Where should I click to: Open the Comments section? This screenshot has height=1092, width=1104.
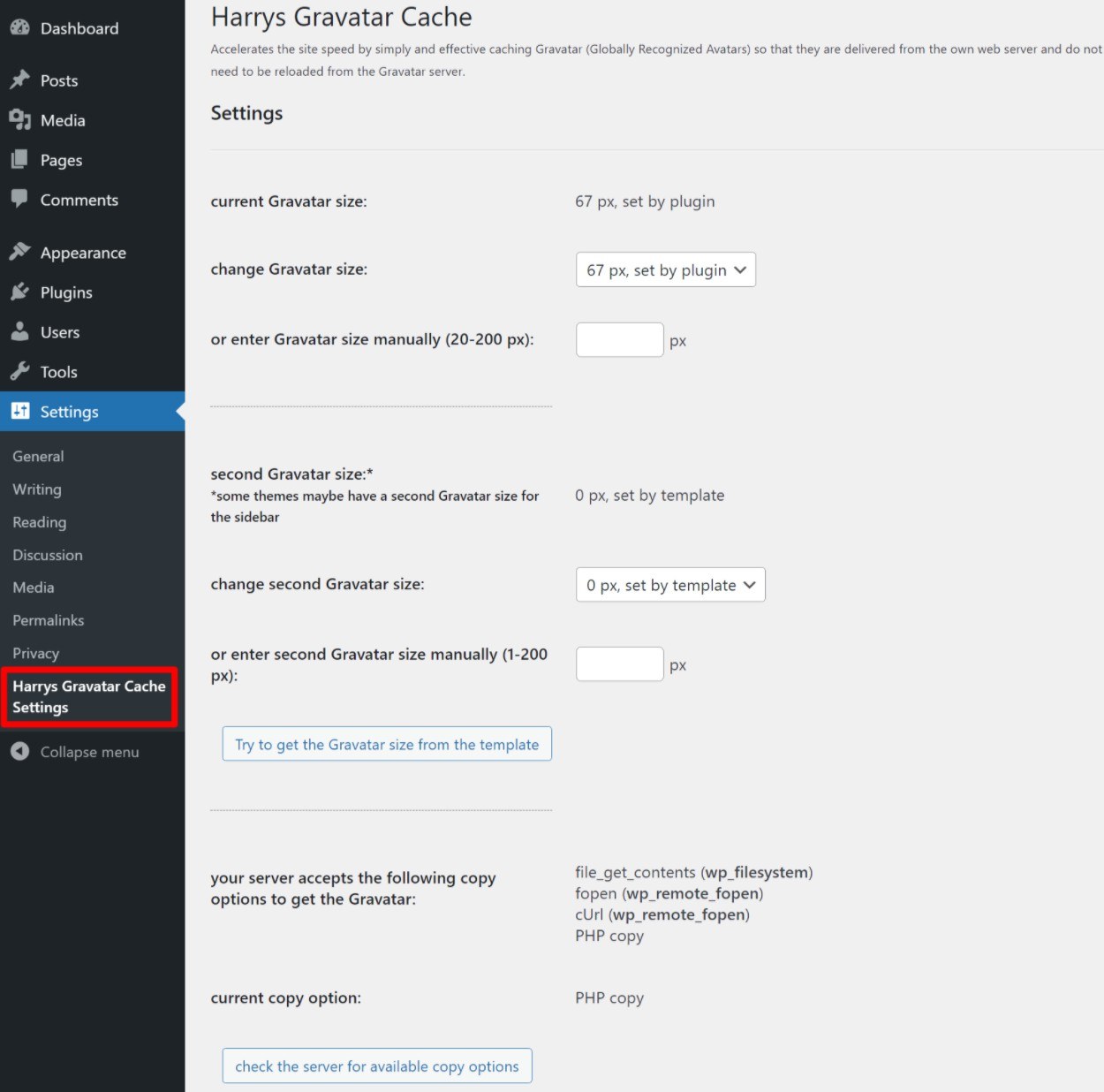click(x=79, y=200)
